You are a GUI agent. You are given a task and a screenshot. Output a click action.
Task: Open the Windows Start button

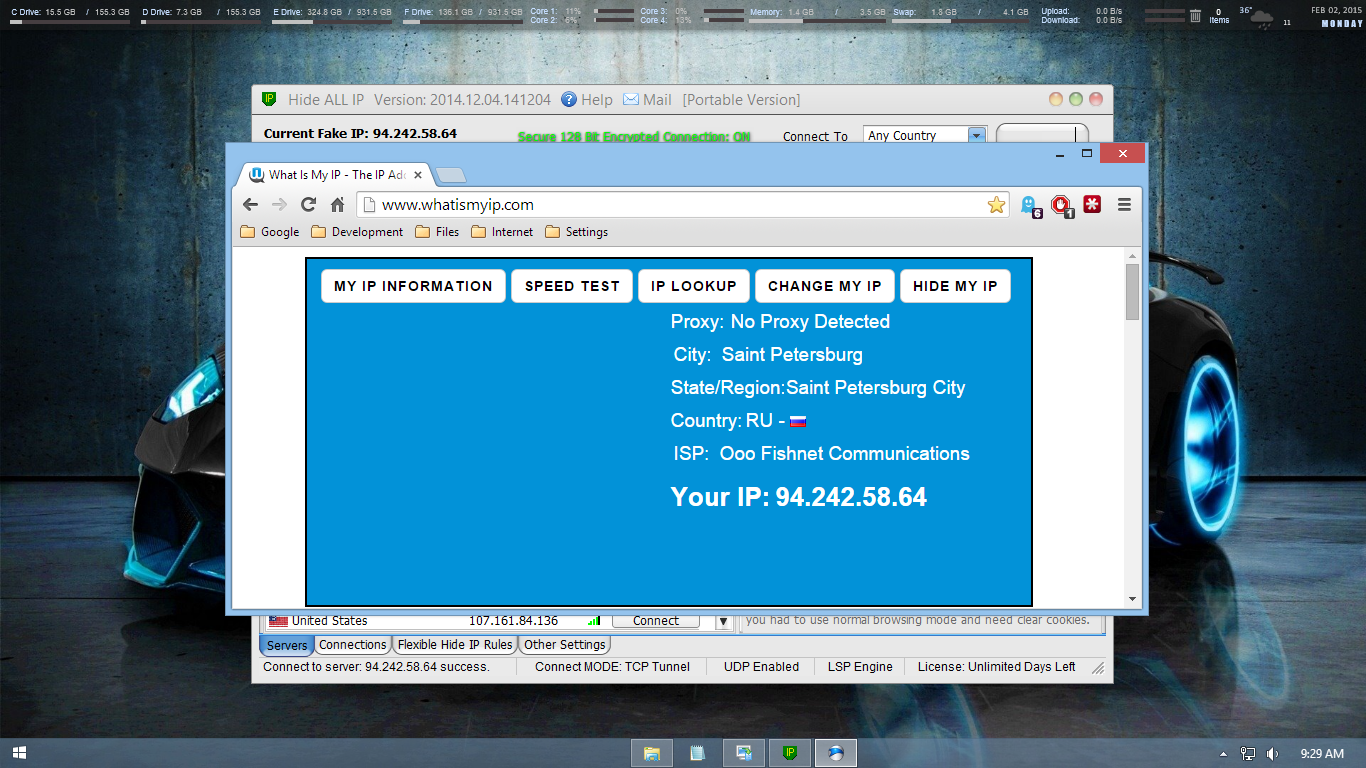(x=19, y=753)
